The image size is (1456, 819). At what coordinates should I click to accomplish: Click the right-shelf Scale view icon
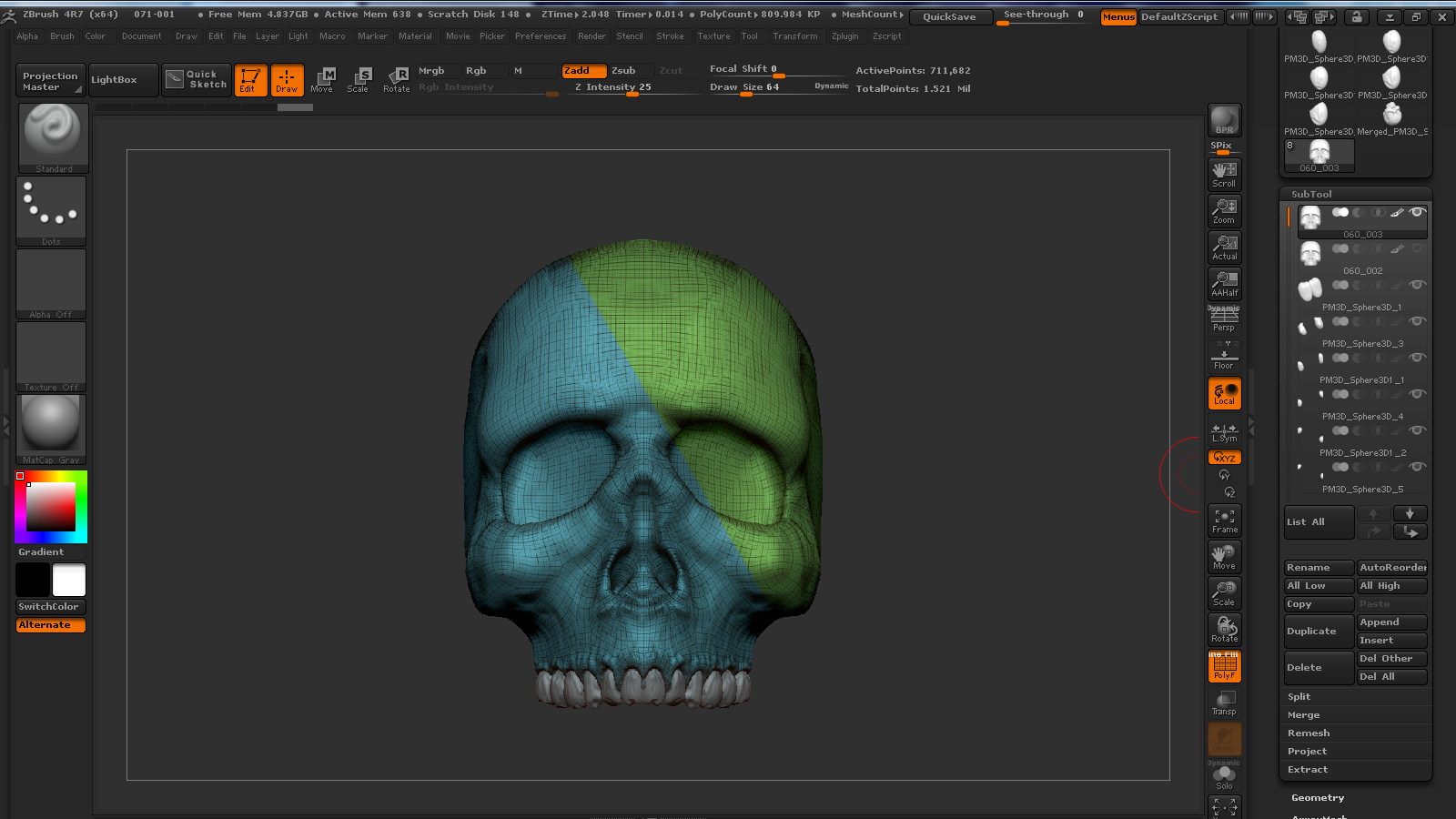tap(1225, 593)
